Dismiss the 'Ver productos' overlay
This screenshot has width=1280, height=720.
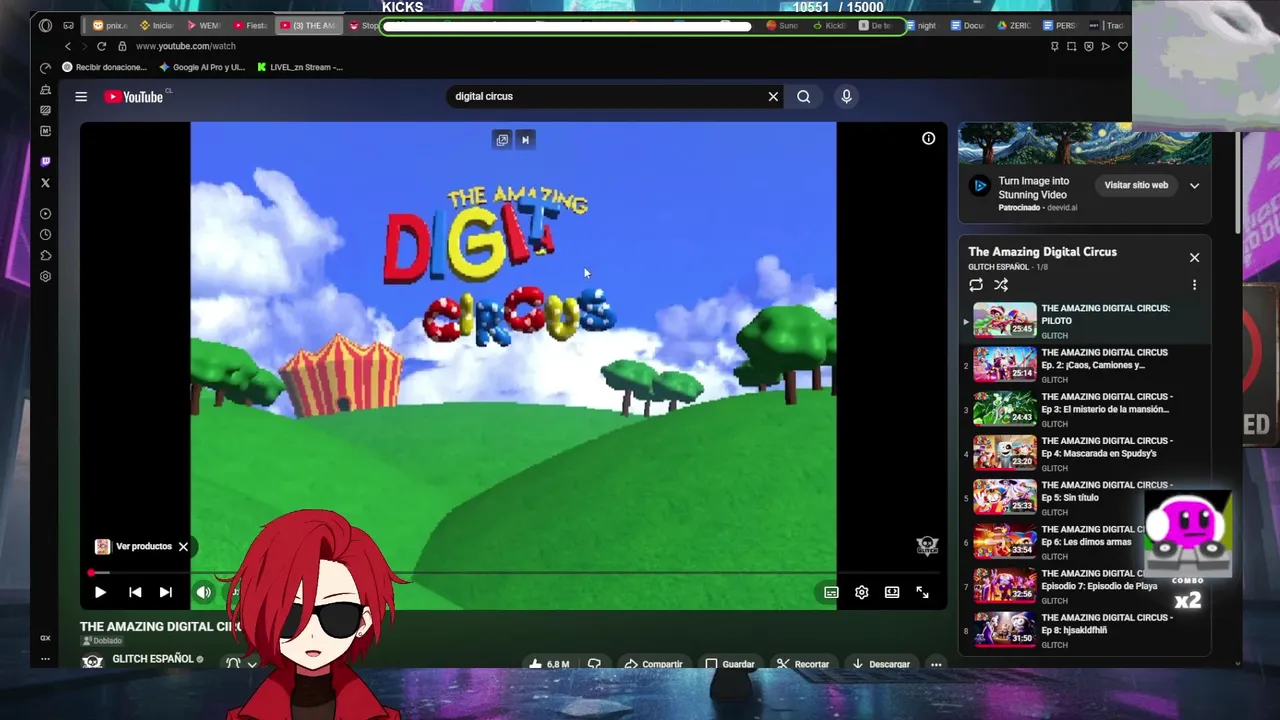coord(183,547)
